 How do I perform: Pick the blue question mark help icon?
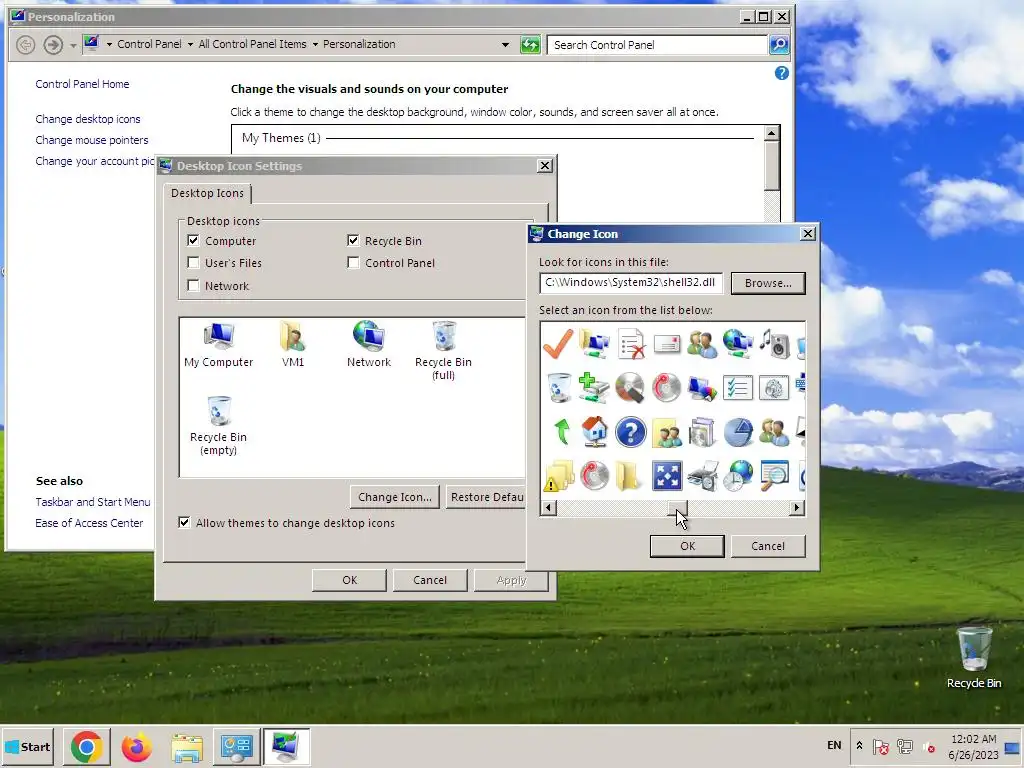[631, 432]
